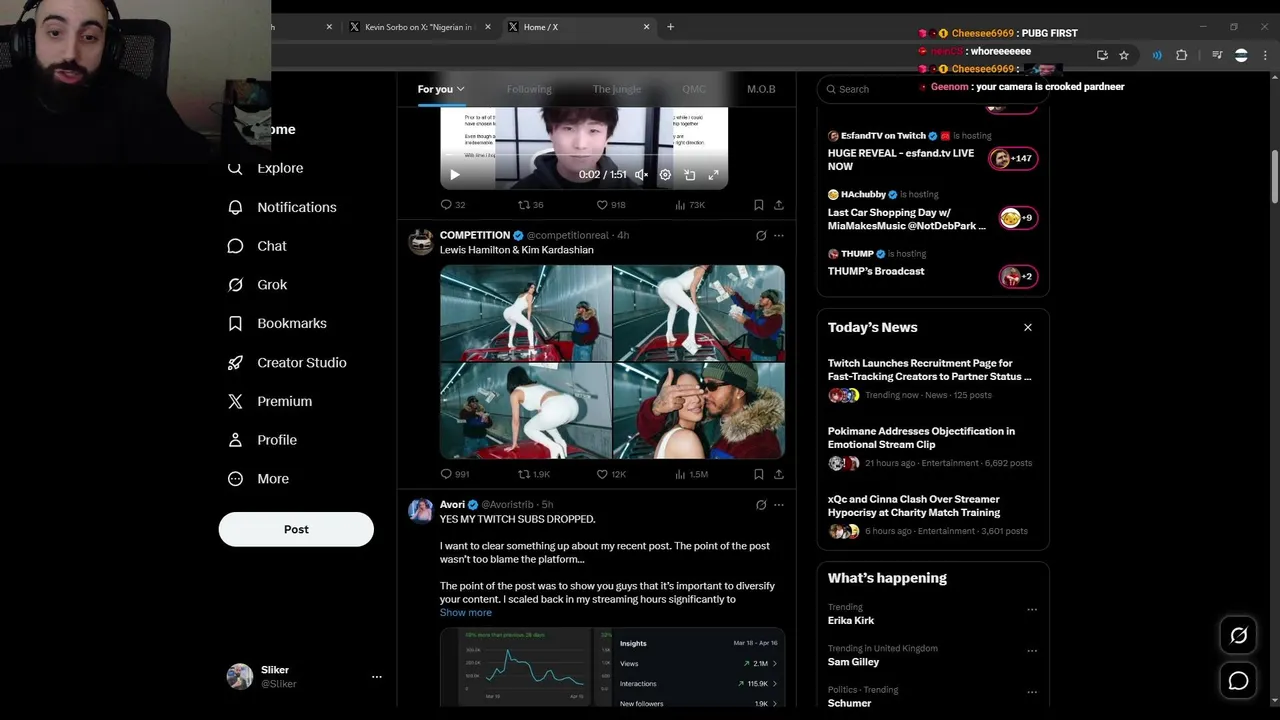The image size is (1280, 720).
Task: Open Grok explain on Avori post
Action: 761,505
